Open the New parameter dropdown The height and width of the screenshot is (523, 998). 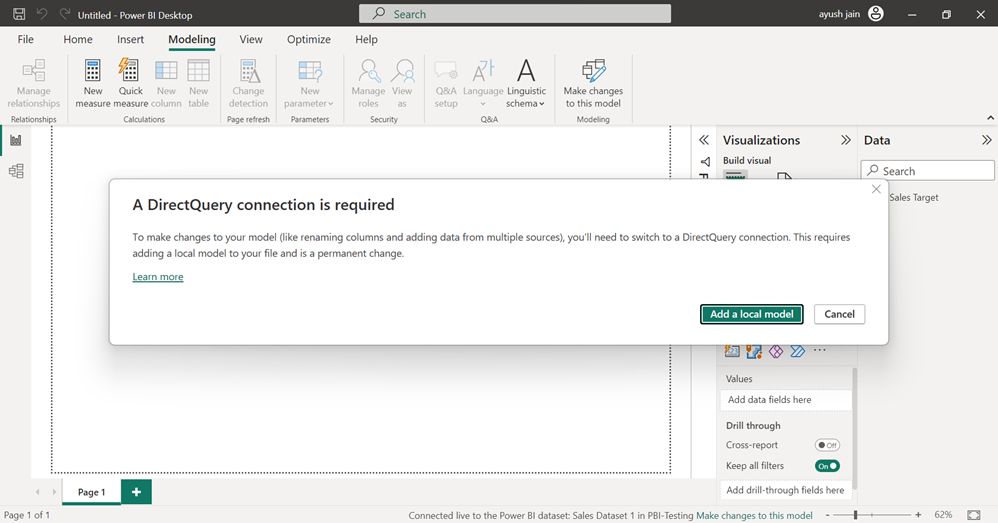click(309, 84)
